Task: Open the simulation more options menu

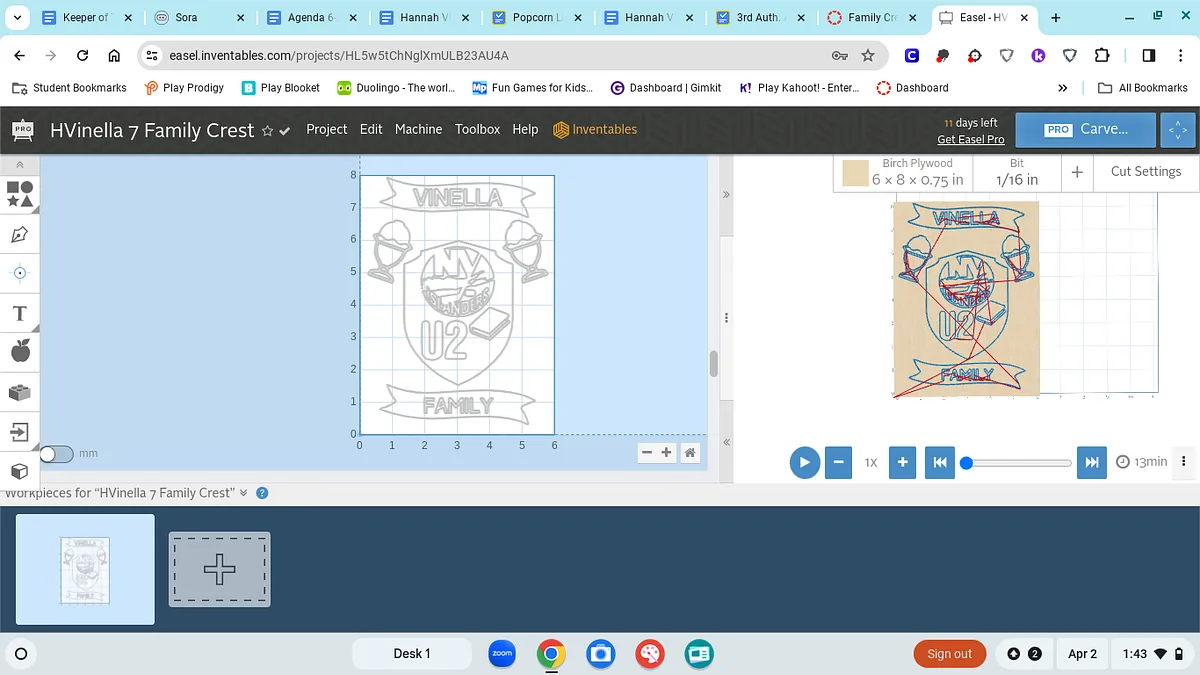Action: pyautogui.click(x=1184, y=462)
